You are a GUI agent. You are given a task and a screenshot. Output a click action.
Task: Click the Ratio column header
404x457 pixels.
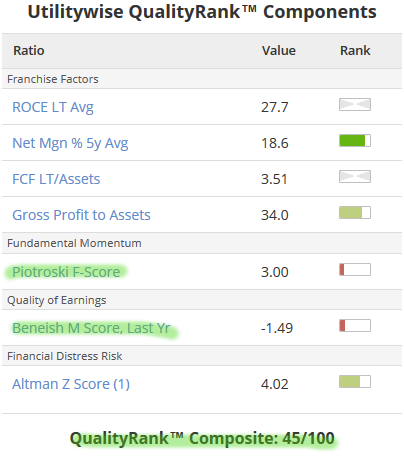pyautogui.click(x=29, y=51)
